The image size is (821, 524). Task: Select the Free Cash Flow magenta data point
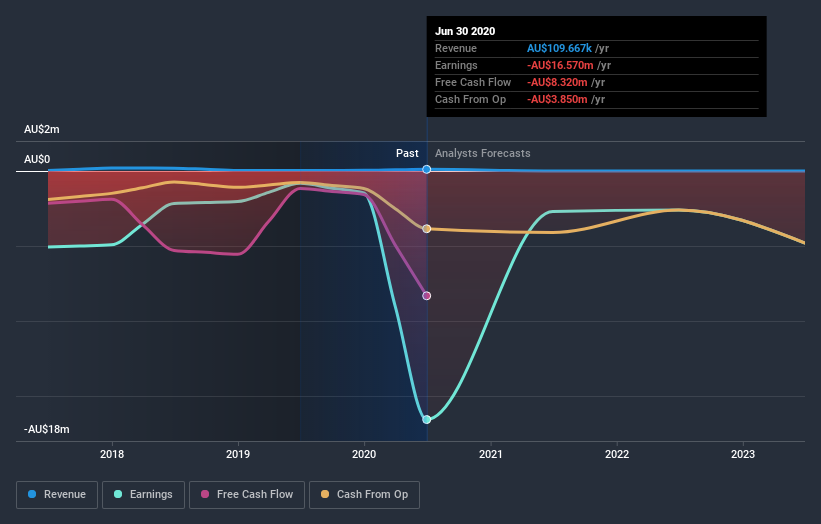tap(427, 296)
